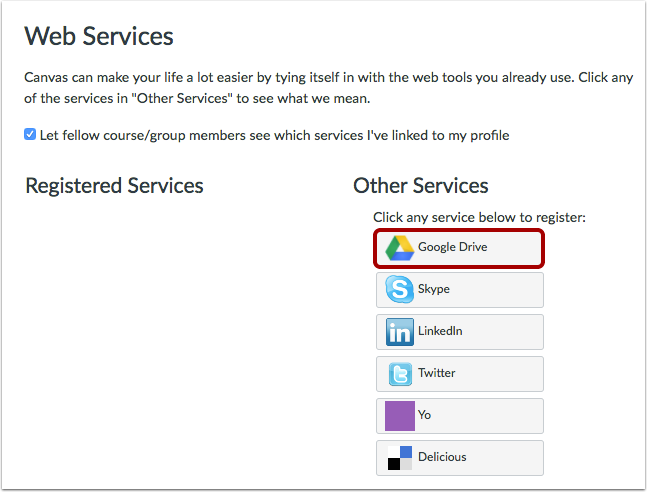Register the Google Drive service
The width and height of the screenshot is (647, 492).
point(459,248)
